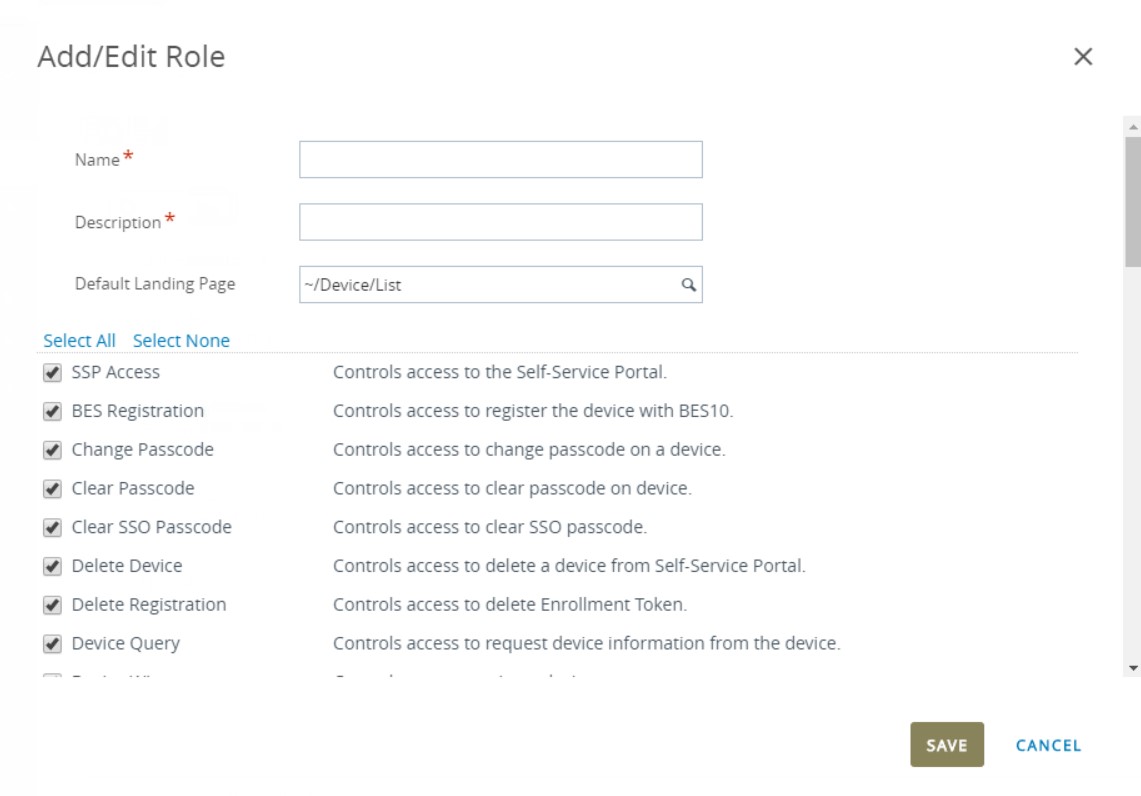This screenshot has height=796, width=1141.
Task: Focus the Name input field
Action: click(500, 160)
